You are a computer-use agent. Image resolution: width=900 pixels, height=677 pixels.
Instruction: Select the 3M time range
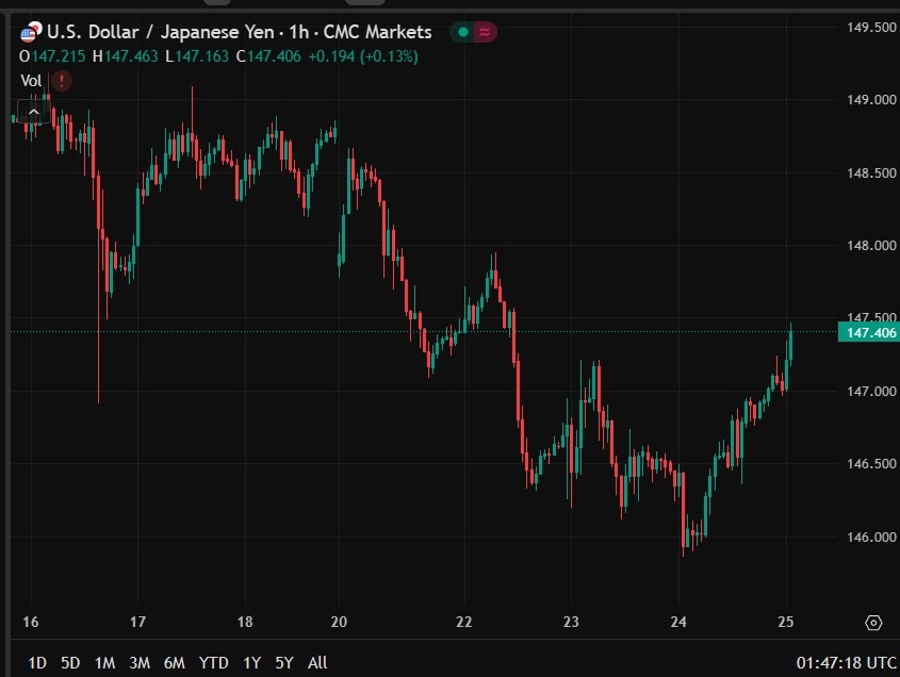(x=139, y=663)
